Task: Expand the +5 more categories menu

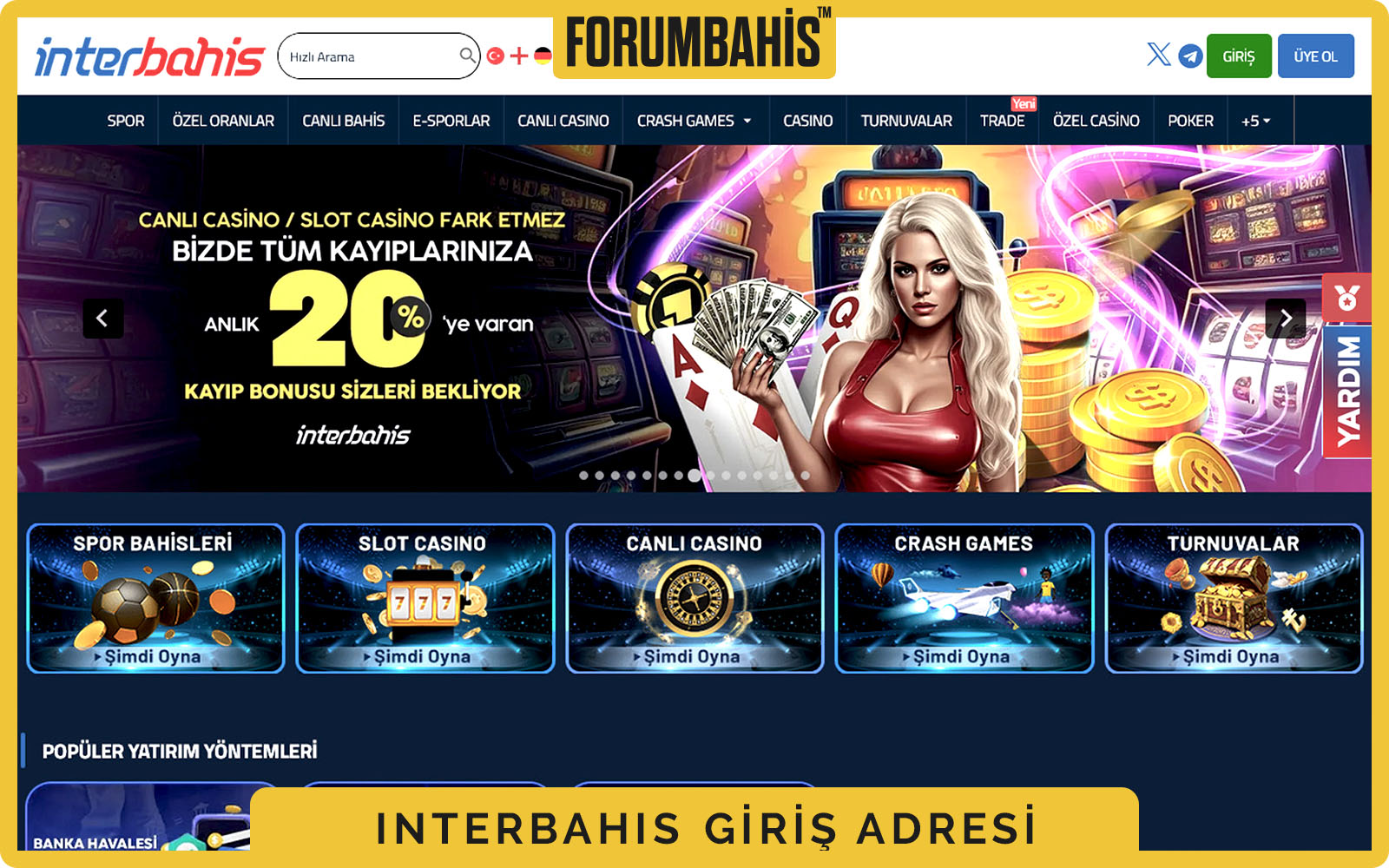Action: click(1256, 121)
